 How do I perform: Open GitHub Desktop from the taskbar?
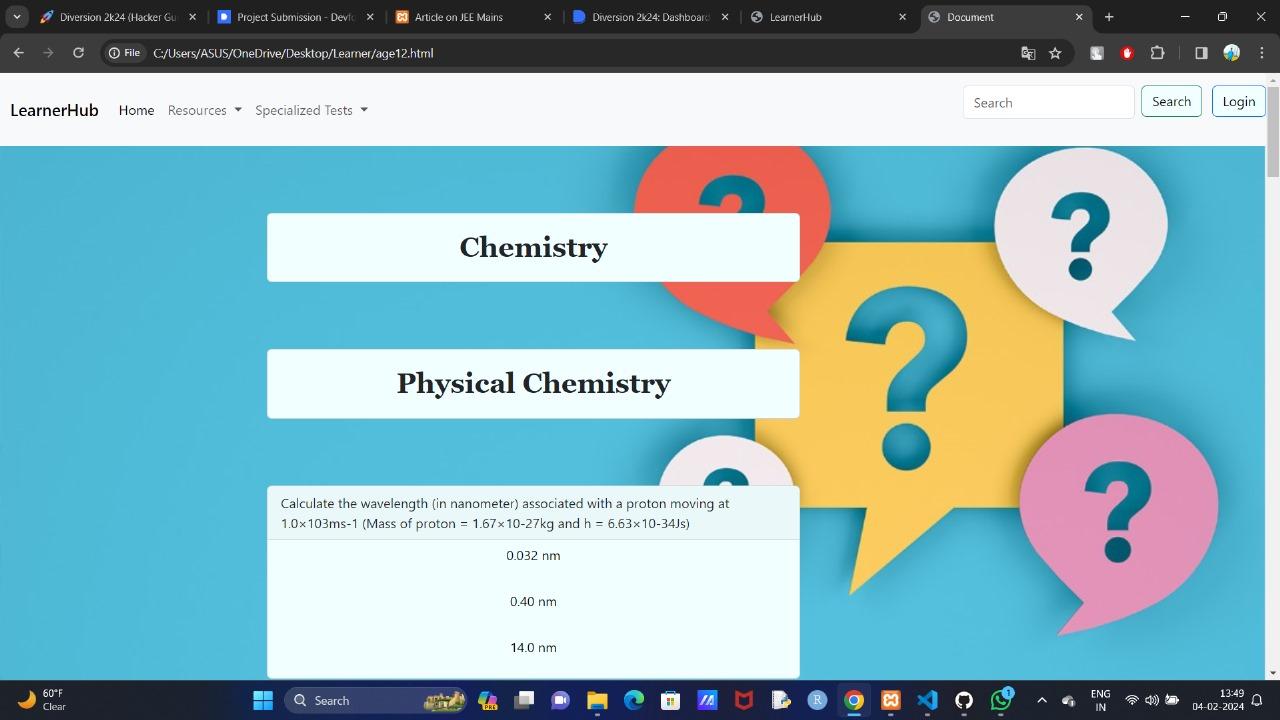964,700
